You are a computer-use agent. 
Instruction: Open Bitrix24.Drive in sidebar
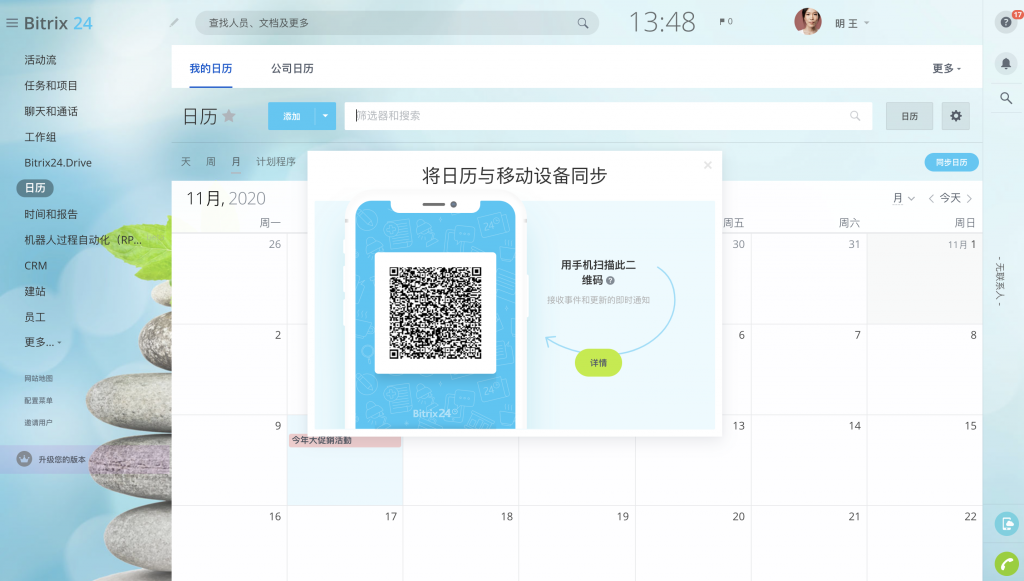click(x=57, y=163)
